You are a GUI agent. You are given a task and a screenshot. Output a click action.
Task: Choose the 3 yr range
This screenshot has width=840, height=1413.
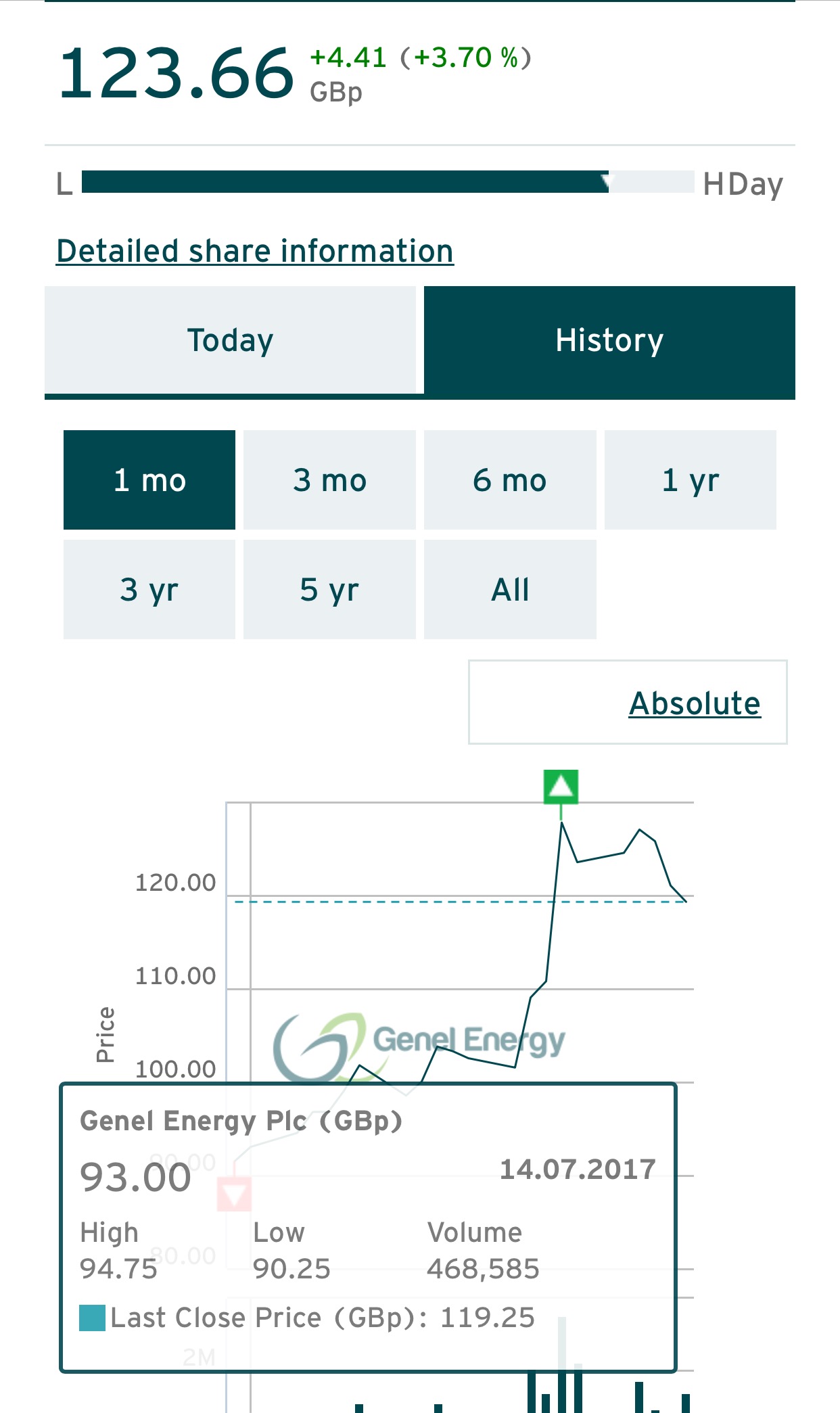[x=149, y=589]
